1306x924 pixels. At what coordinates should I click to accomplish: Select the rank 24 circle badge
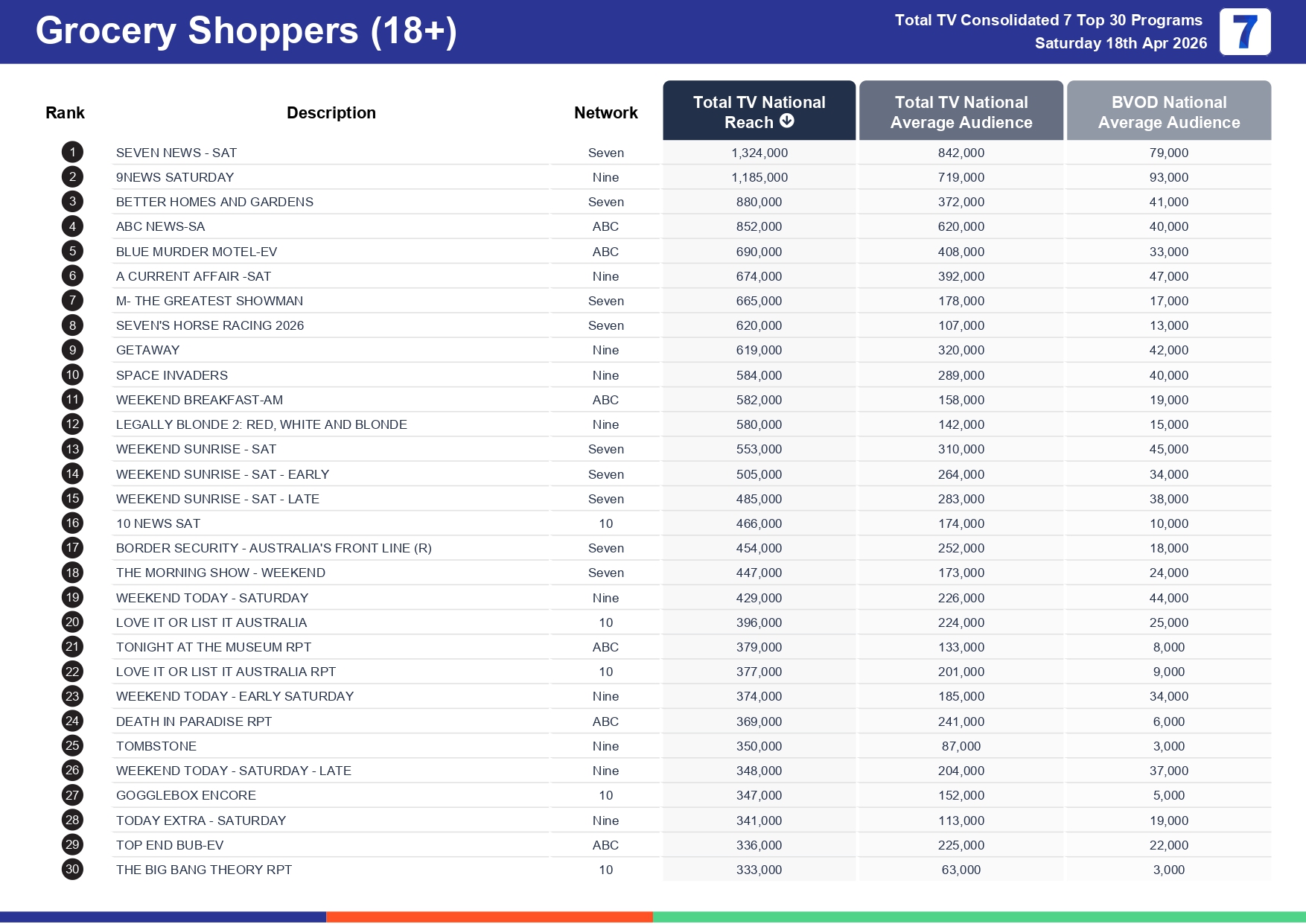click(72, 721)
